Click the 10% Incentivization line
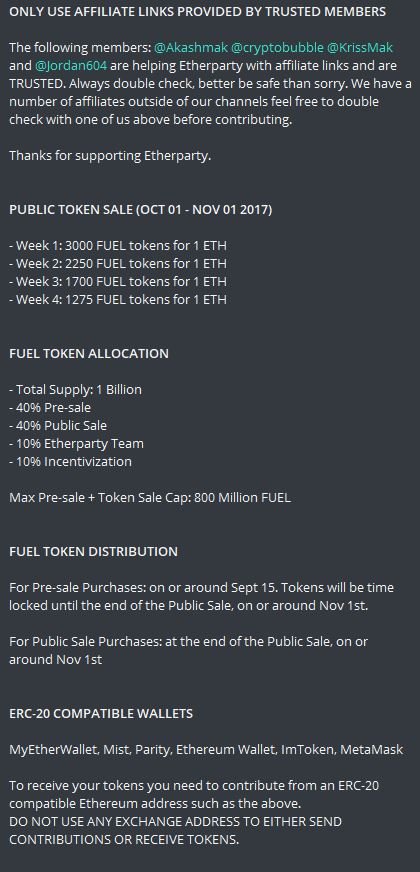This screenshot has width=420, height=872. click(x=71, y=462)
